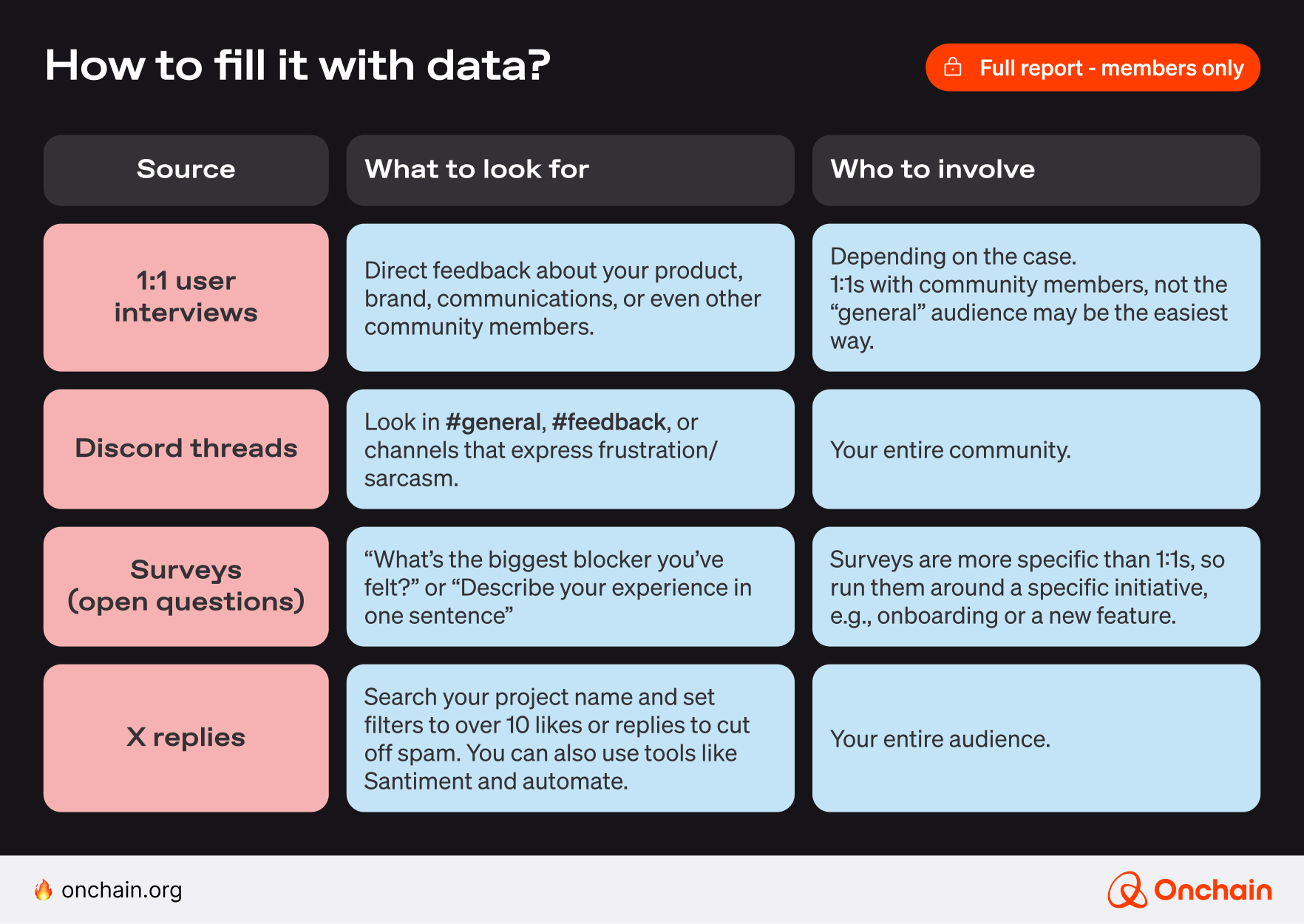Image resolution: width=1304 pixels, height=924 pixels.
Task: Select the Discord threads source cell
Action: coord(186,449)
